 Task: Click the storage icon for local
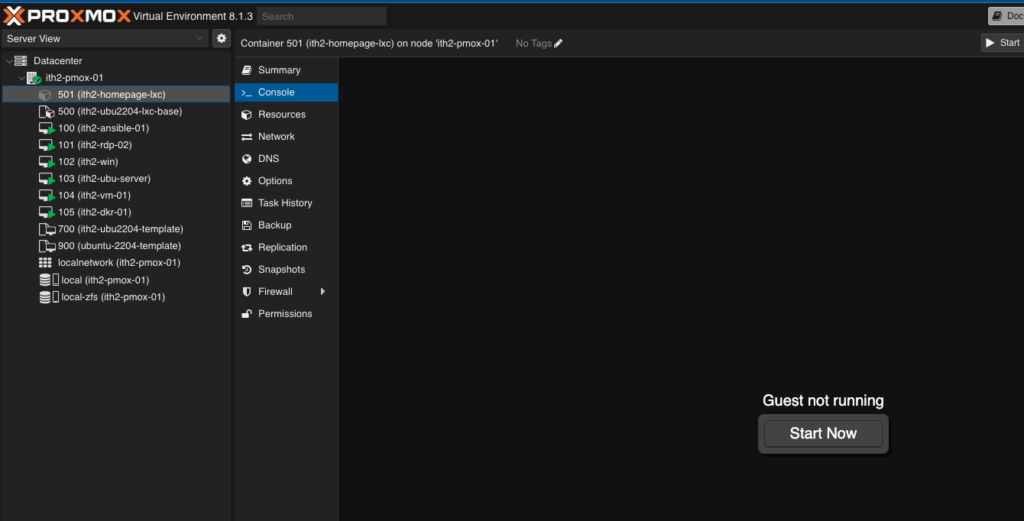(49, 280)
